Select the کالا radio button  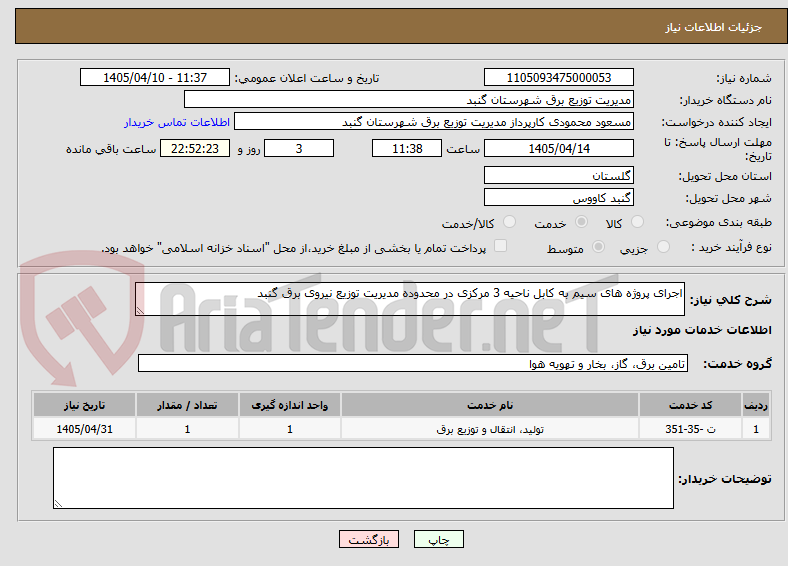coord(637,222)
